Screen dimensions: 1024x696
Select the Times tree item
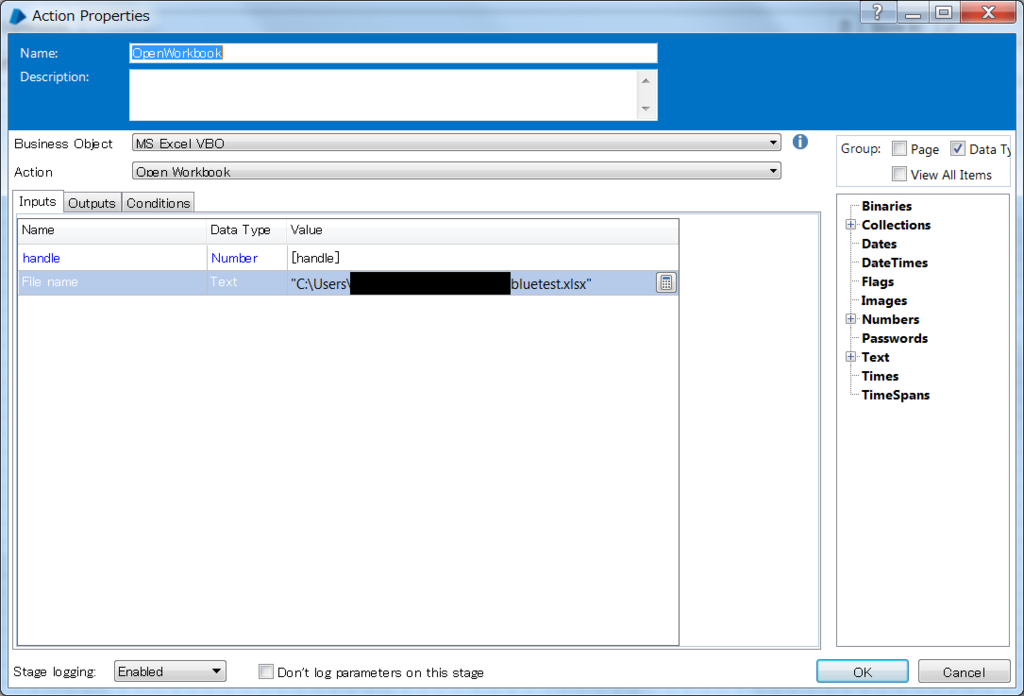point(880,376)
